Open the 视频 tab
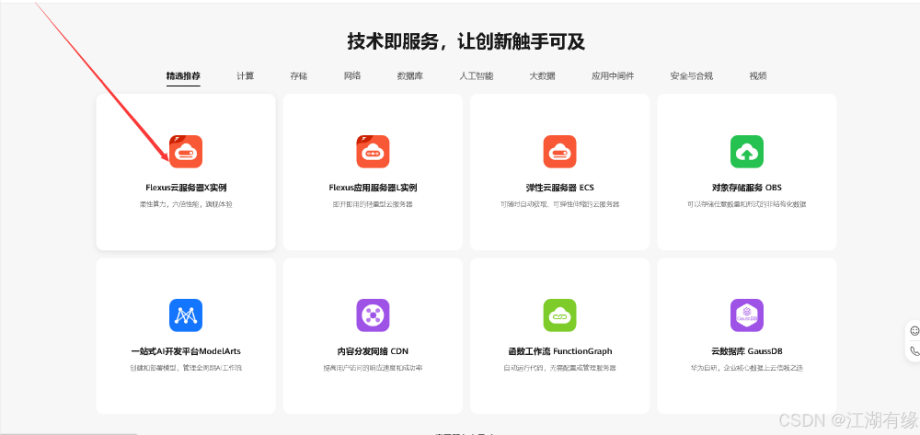 click(x=758, y=76)
